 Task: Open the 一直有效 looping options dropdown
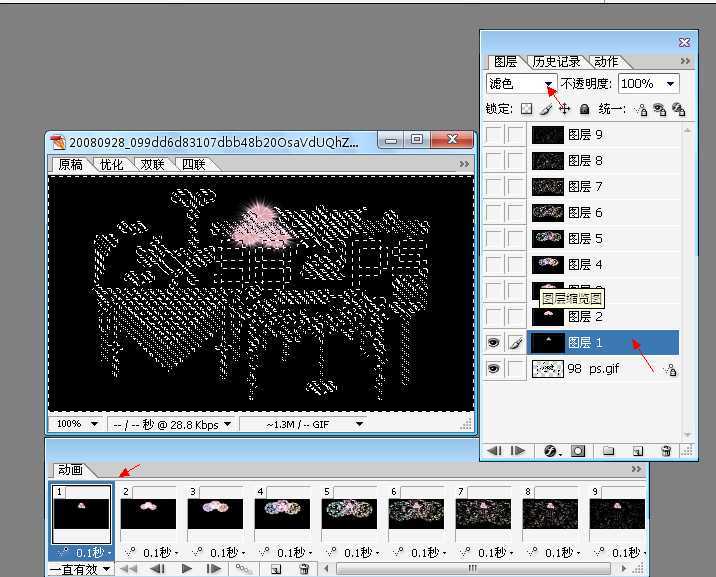106,569
